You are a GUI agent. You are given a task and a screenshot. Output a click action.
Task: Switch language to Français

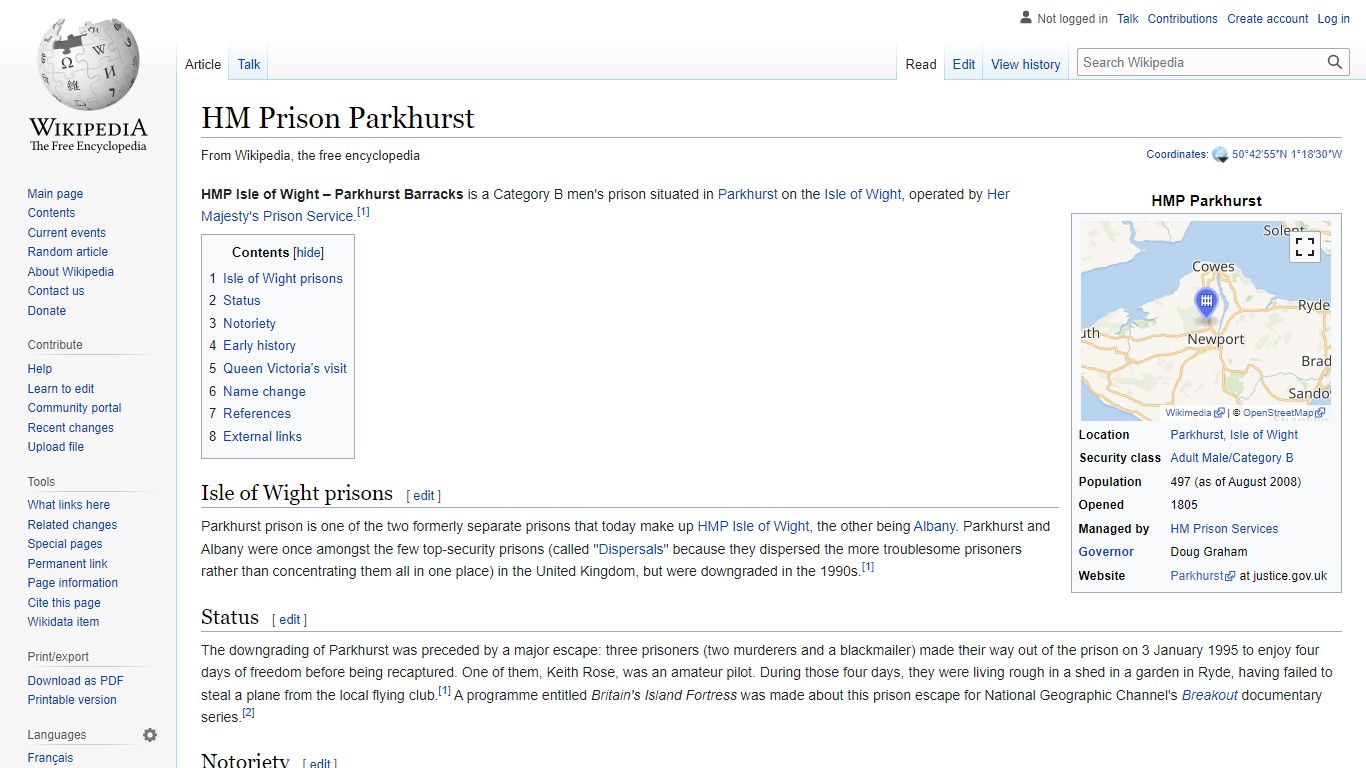tap(50, 758)
